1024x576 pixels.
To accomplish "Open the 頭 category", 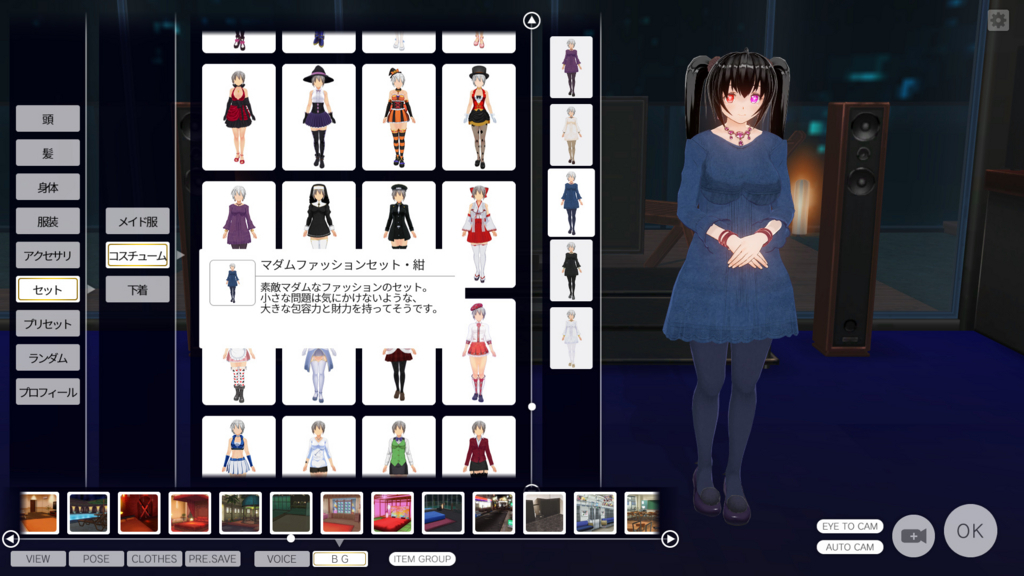I will [48, 119].
